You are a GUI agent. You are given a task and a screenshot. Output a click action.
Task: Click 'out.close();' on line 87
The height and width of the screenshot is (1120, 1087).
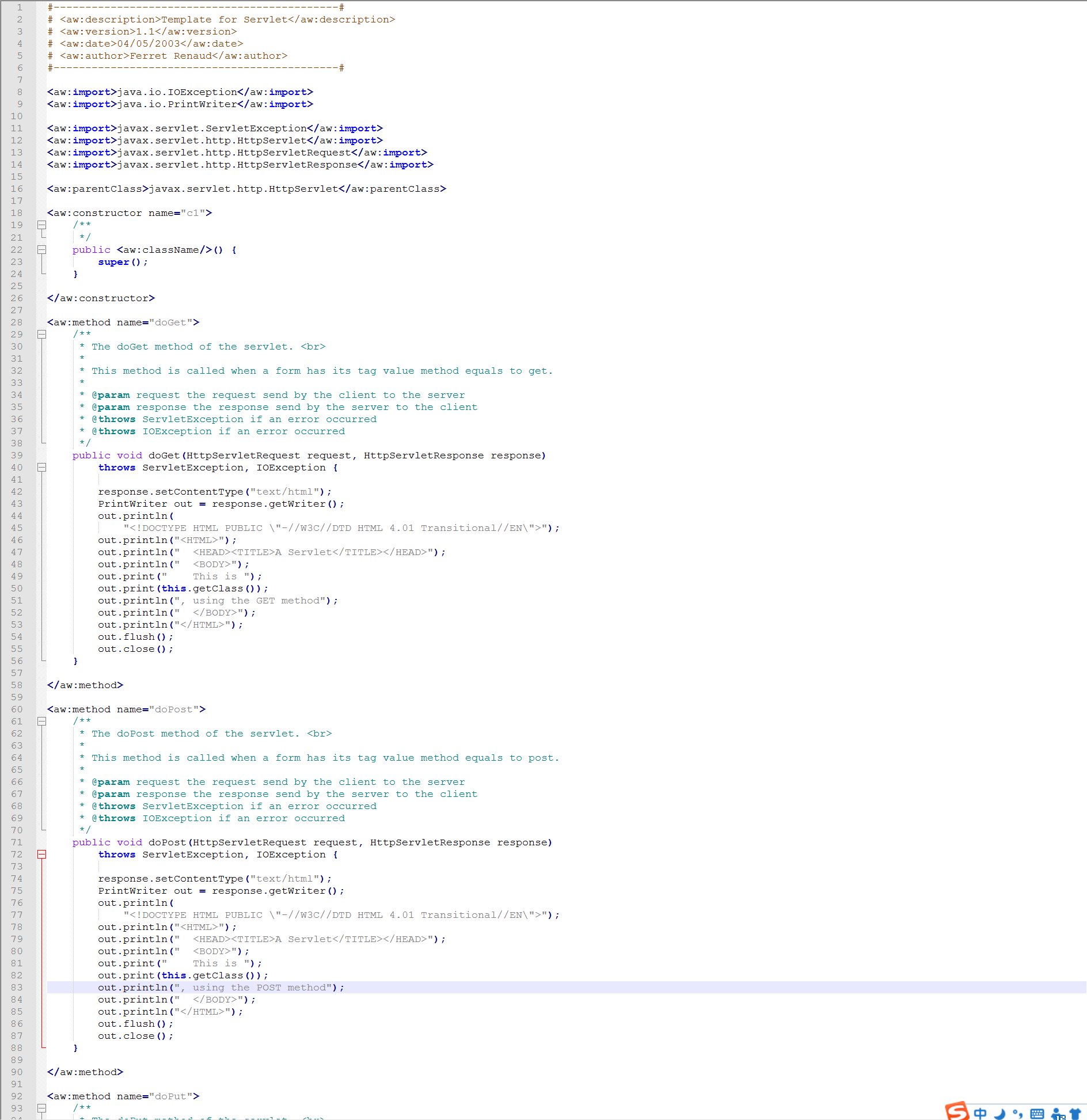click(135, 1036)
